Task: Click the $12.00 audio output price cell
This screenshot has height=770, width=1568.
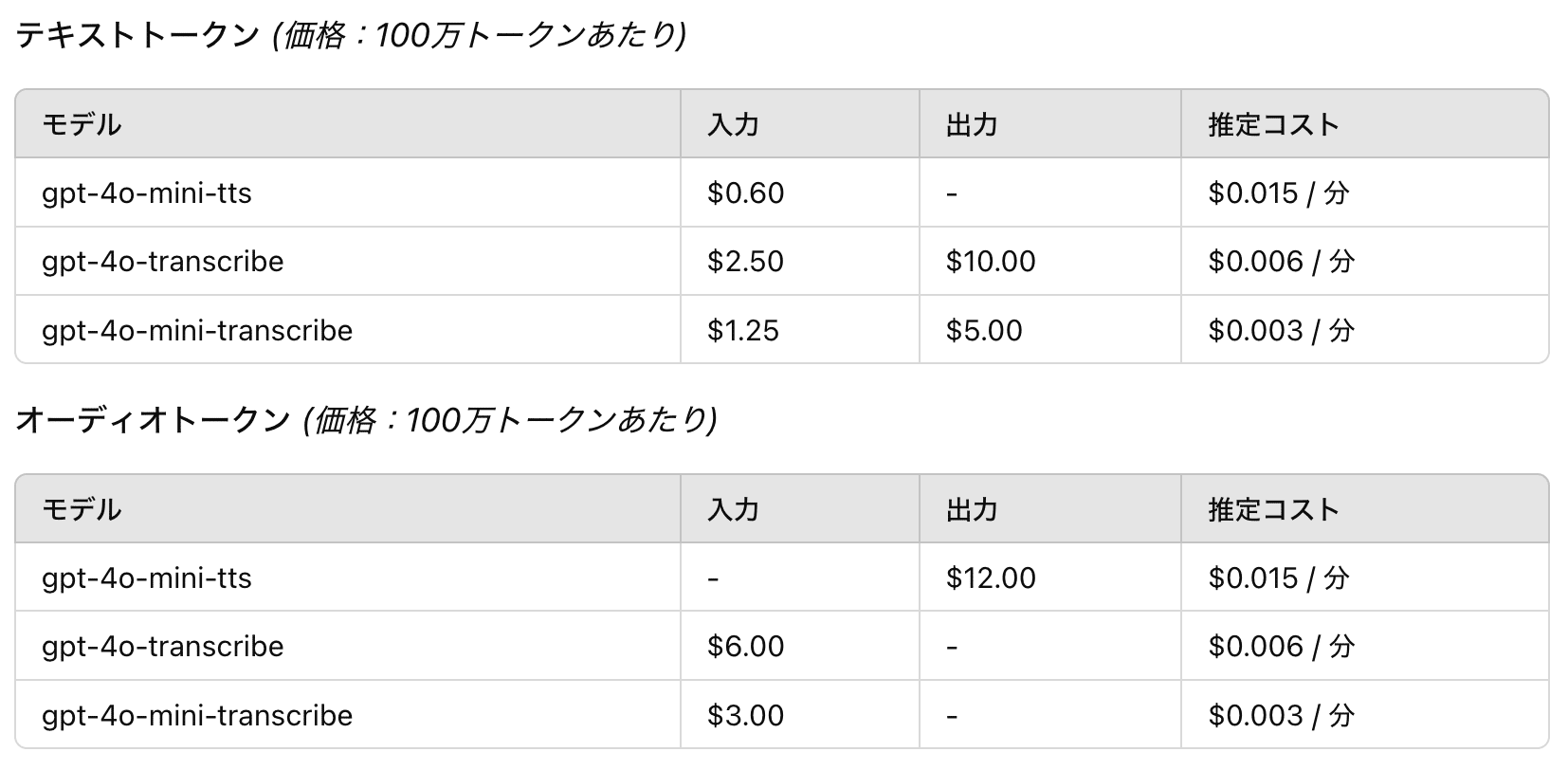Action: [991, 578]
